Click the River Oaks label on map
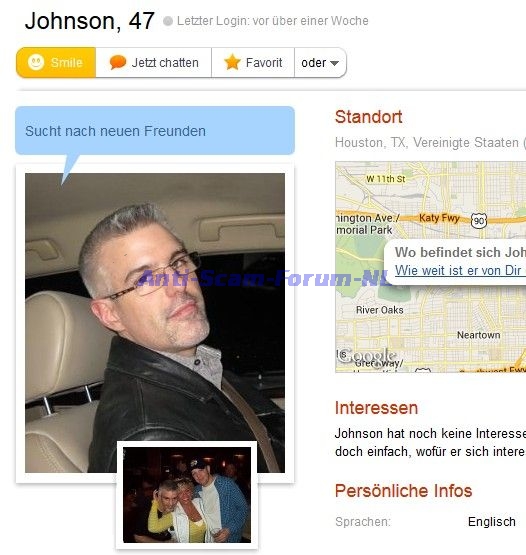Image resolution: width=526 pixels, height=555 pixels. click(379, 310)
